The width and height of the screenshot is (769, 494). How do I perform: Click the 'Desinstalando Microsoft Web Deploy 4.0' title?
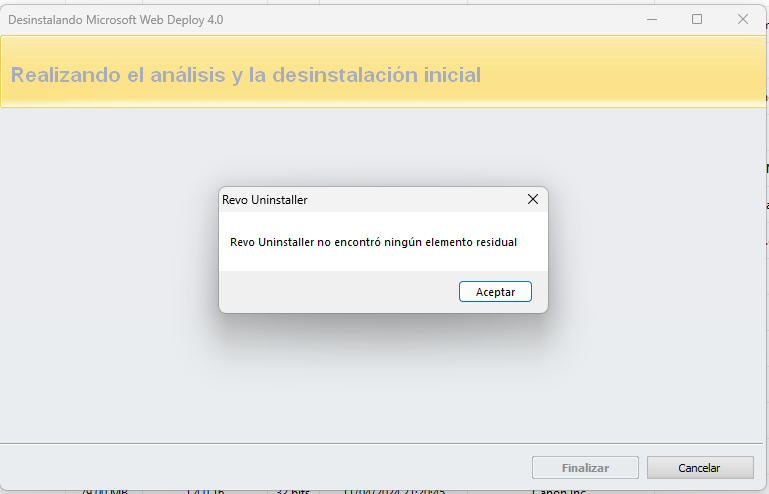[116, 20]
